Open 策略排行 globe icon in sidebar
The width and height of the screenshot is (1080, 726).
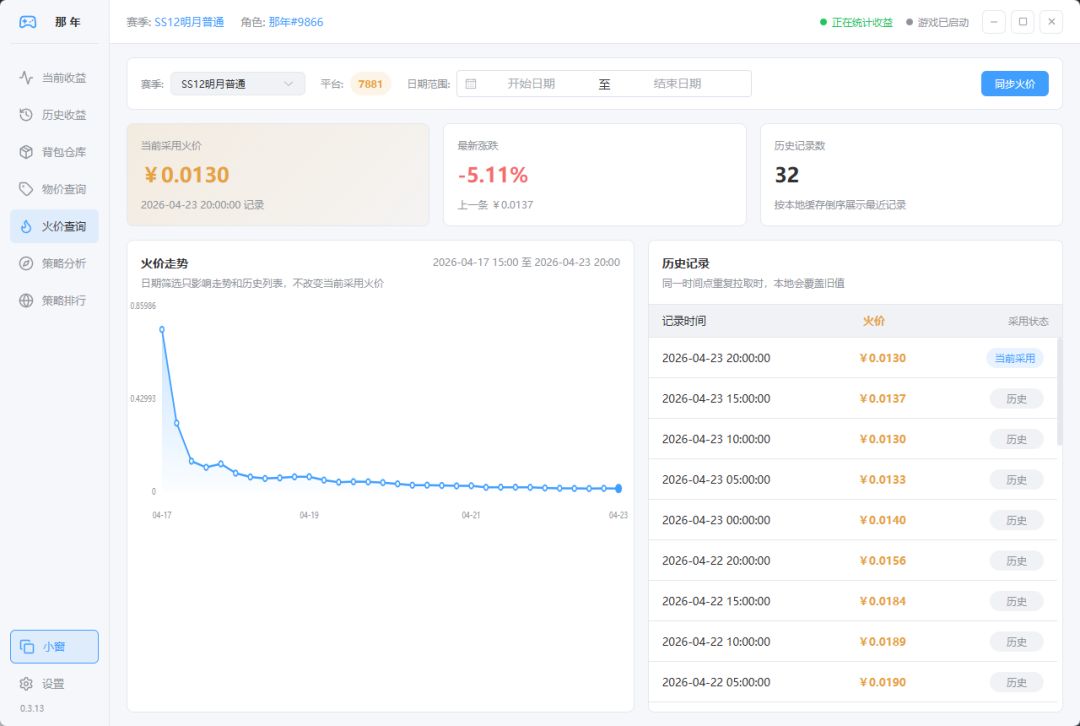click(26, 300)
